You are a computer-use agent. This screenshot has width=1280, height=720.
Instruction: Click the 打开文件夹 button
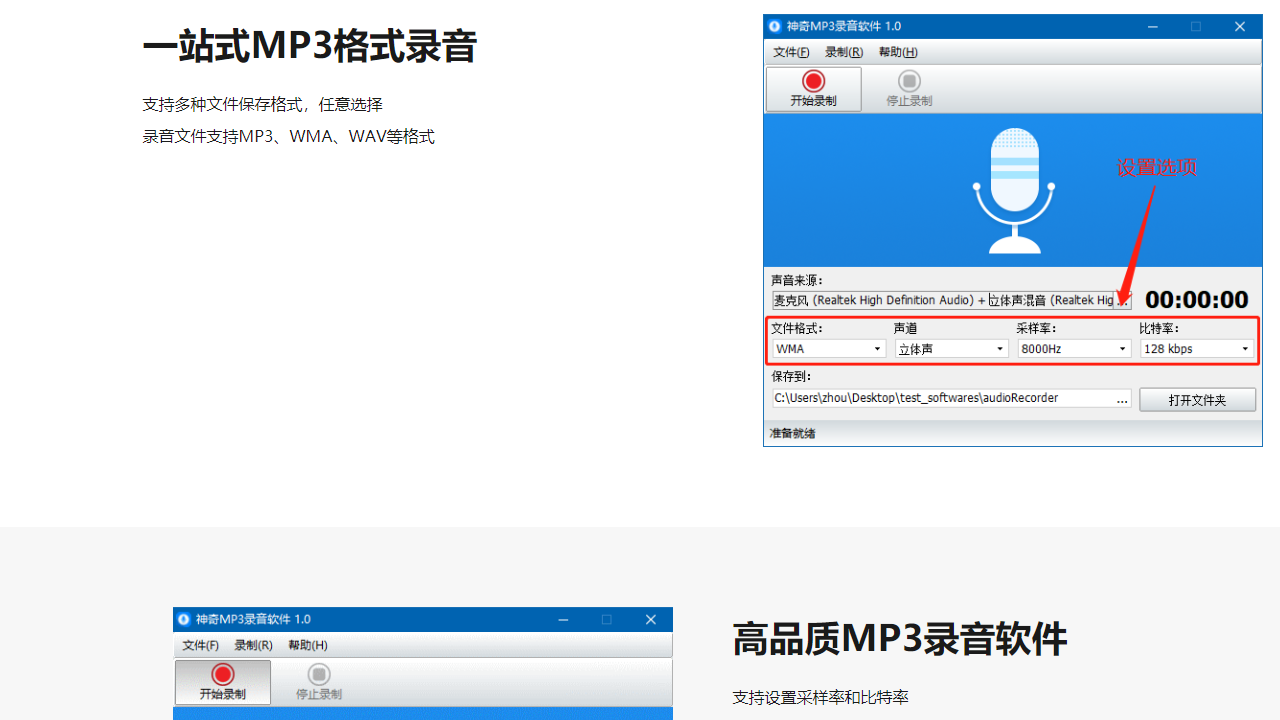1197,399
